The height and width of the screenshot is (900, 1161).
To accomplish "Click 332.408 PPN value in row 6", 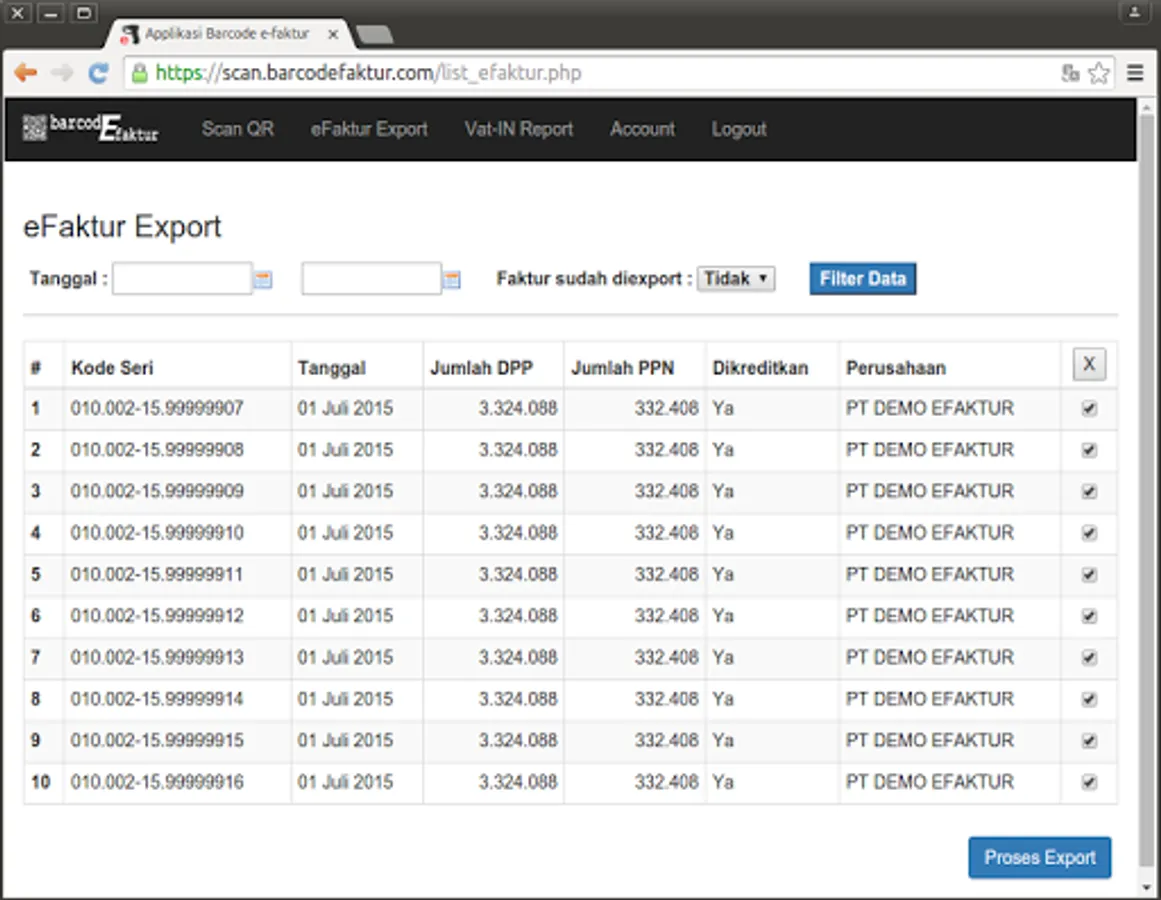I will (x=666, y=616).
